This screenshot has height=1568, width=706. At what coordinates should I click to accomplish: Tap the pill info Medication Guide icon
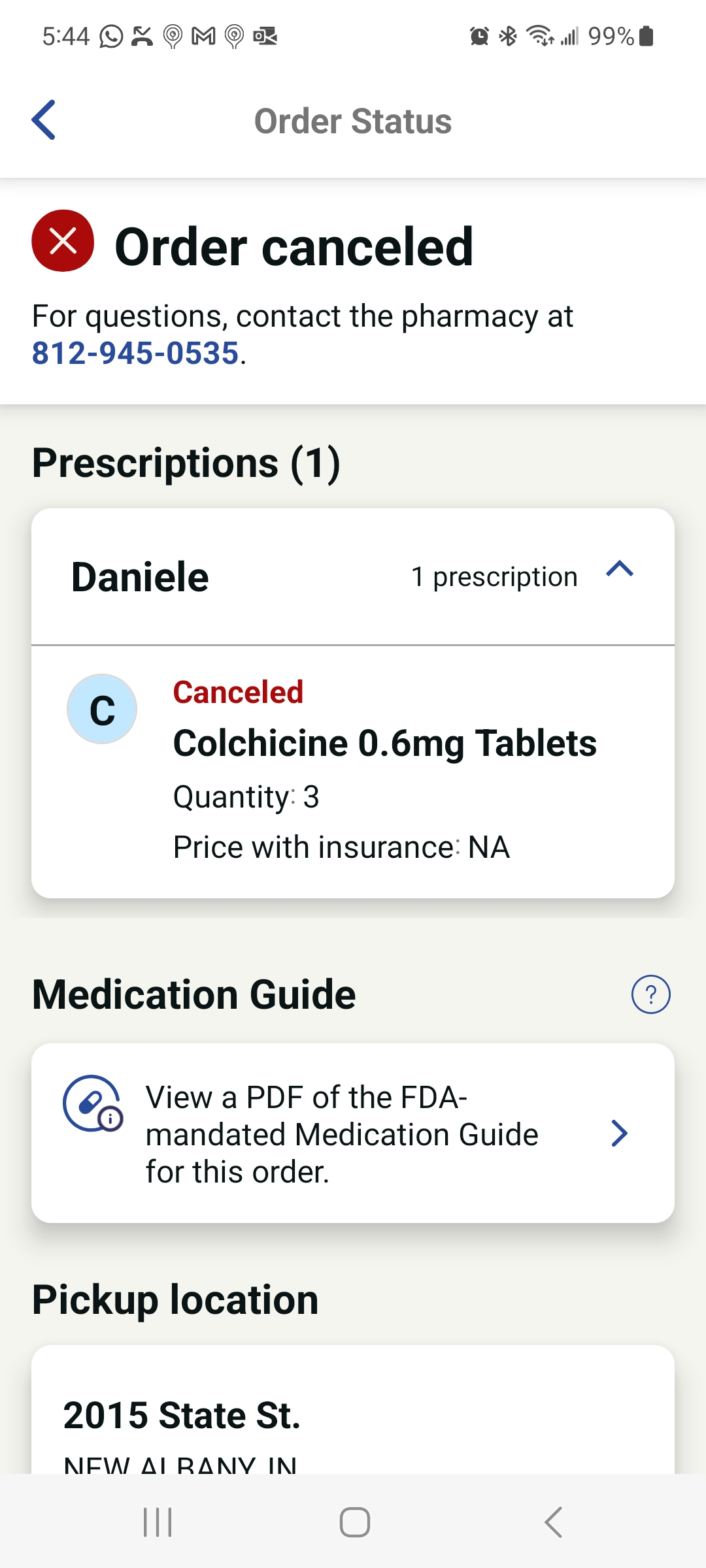[92, 1103]
